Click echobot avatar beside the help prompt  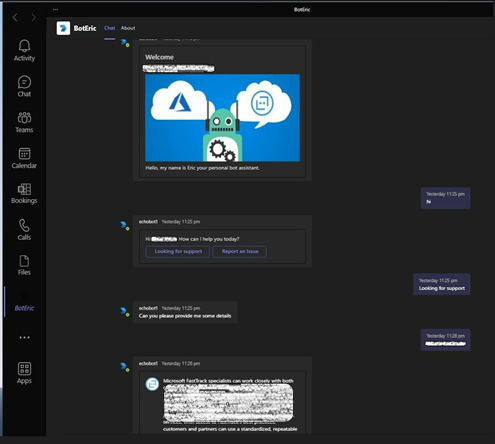(x=125, y=226)
